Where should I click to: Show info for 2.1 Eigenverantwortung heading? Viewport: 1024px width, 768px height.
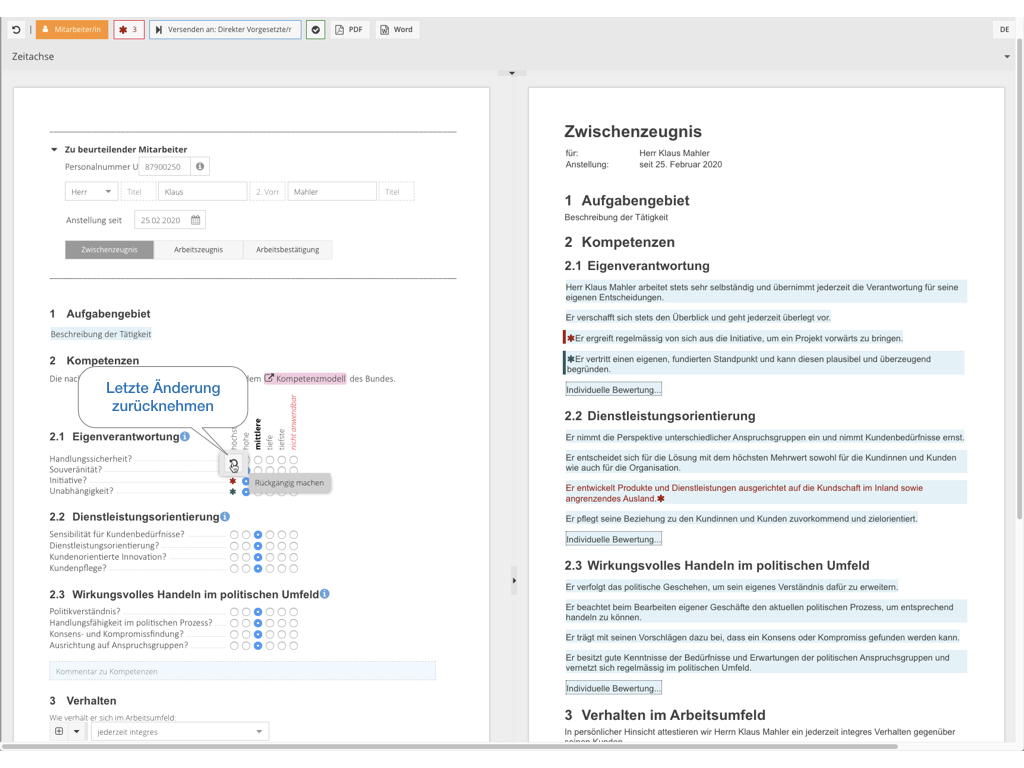tap(185, 436)
